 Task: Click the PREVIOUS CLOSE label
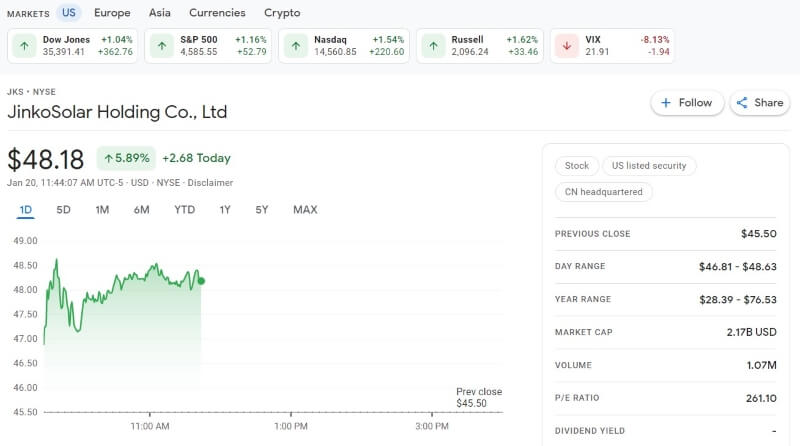[x=592, y=234]
